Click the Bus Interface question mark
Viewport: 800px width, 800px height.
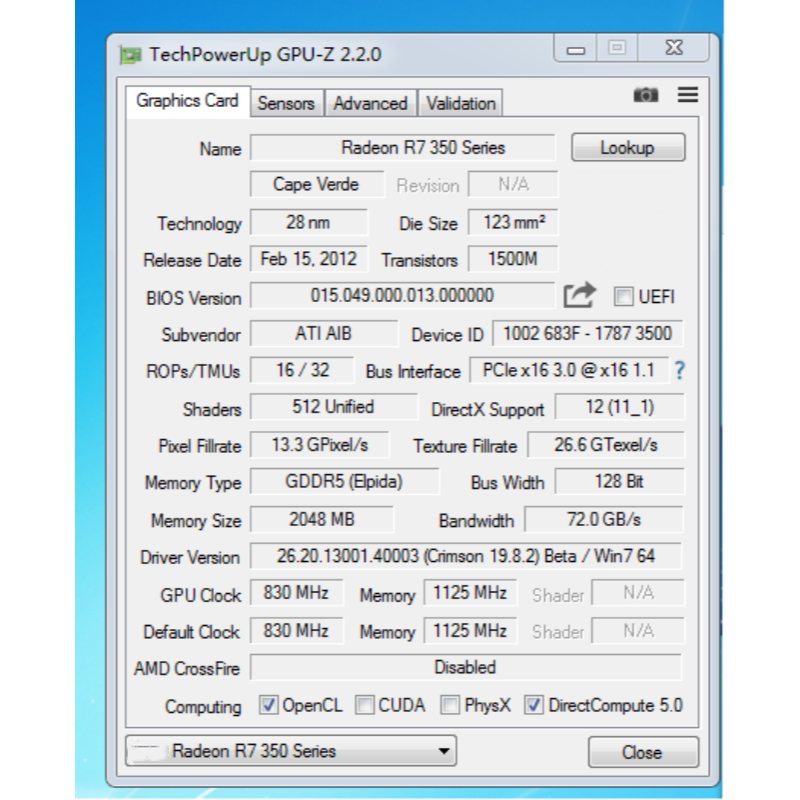tap(679, 370)
